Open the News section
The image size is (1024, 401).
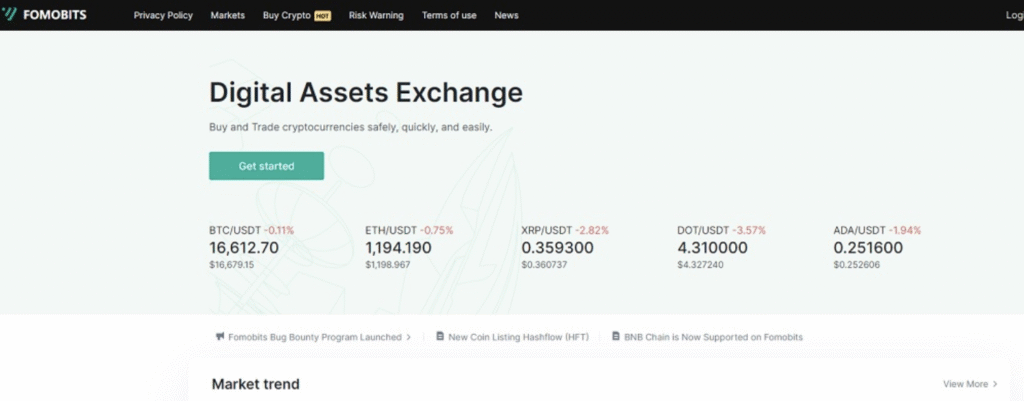tap(506, 16)
